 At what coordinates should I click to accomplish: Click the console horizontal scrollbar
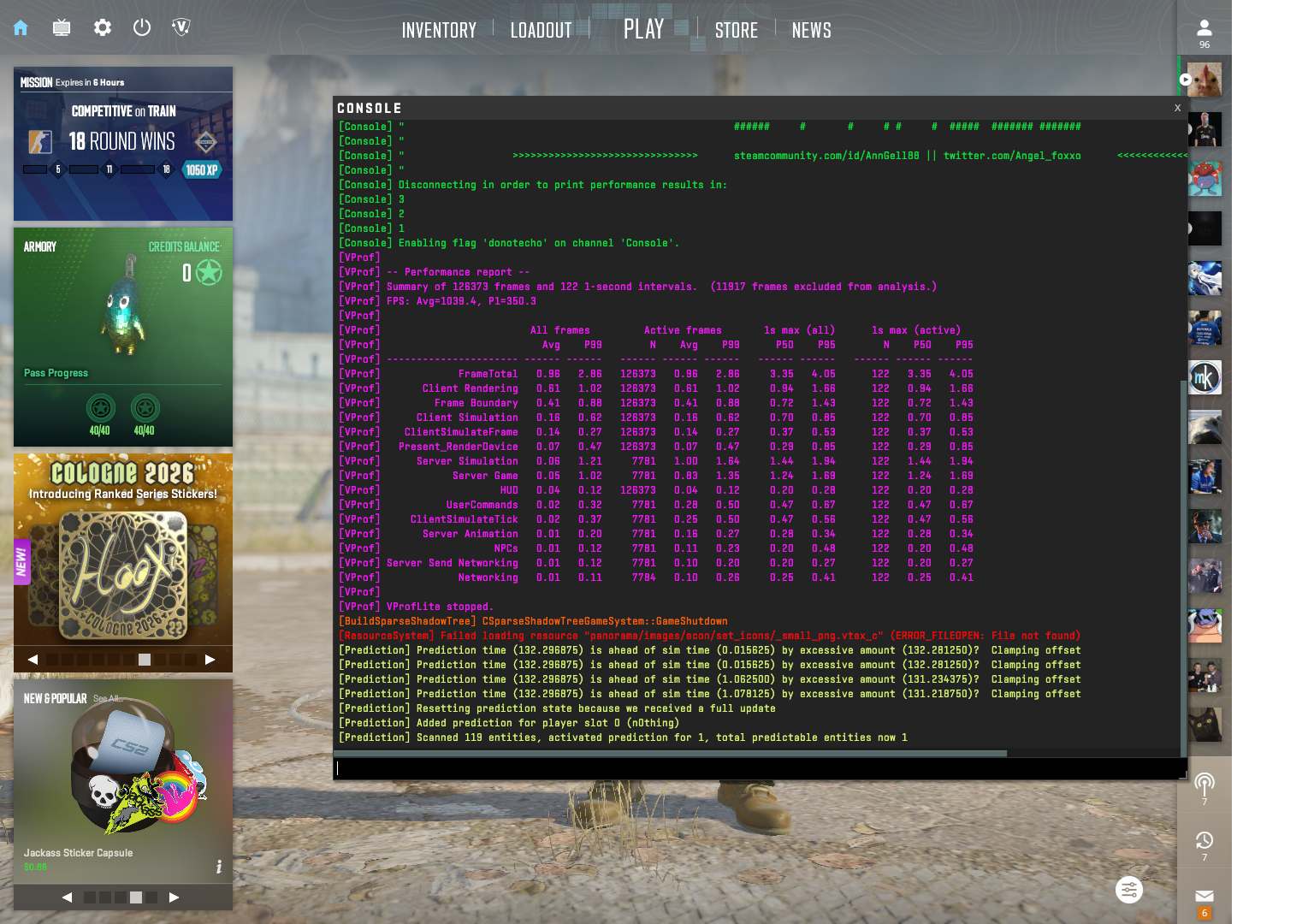click(x=671, y=754)
